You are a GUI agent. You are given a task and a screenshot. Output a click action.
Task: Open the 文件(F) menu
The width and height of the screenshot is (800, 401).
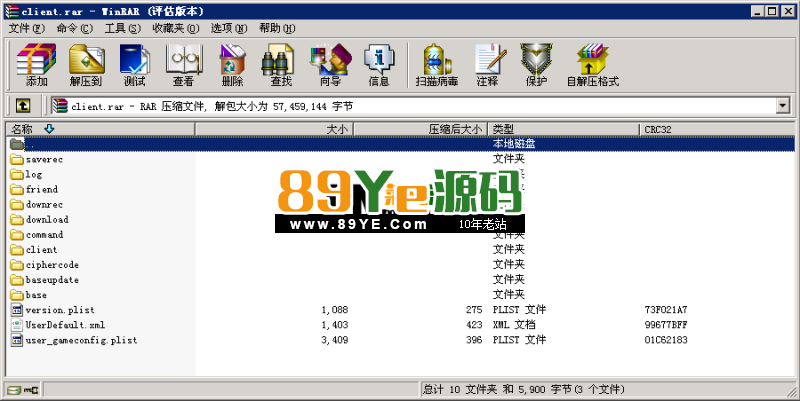tap(27, 28)
